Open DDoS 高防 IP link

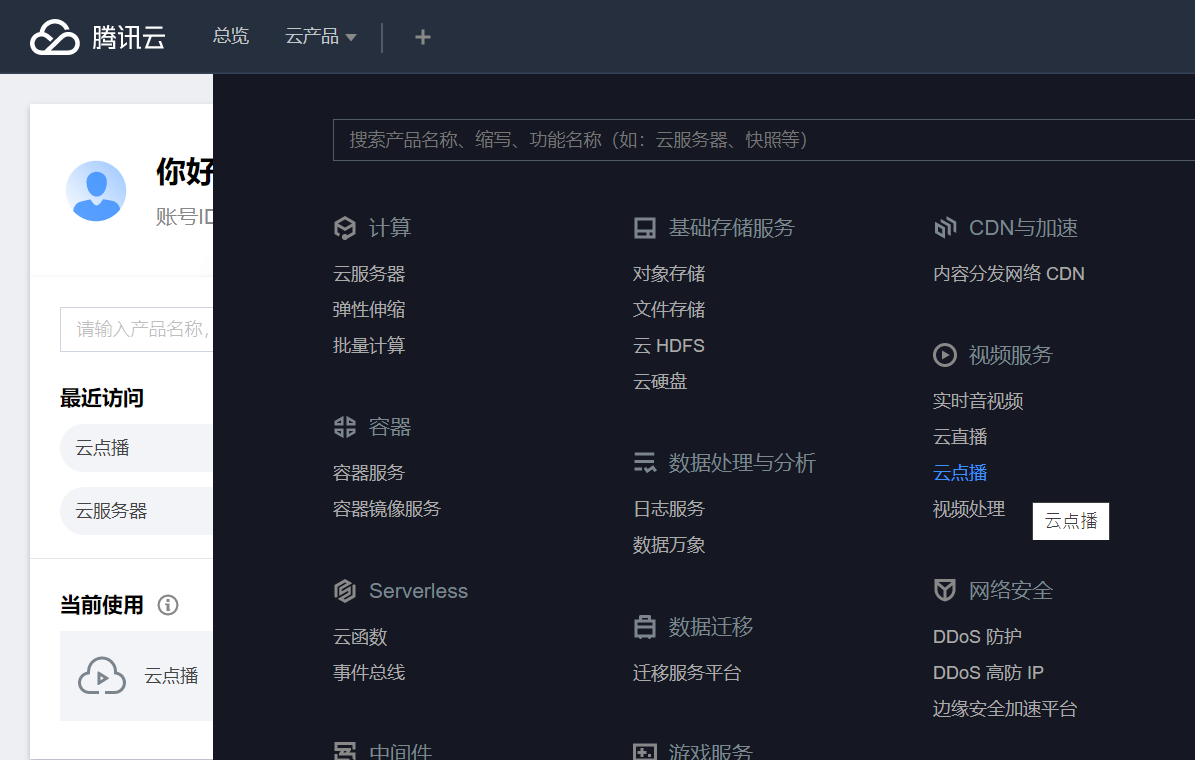click(x=988, y=673)
